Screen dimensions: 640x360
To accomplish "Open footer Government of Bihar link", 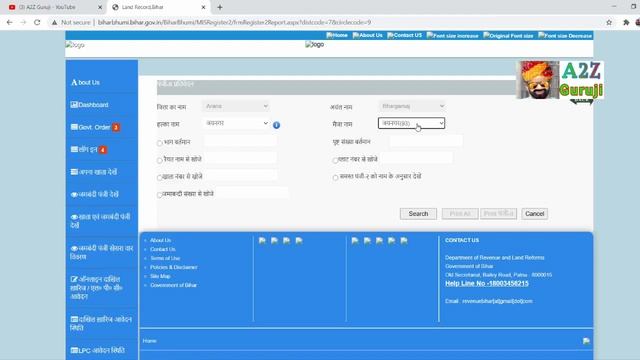I will (x=173, y=285).
